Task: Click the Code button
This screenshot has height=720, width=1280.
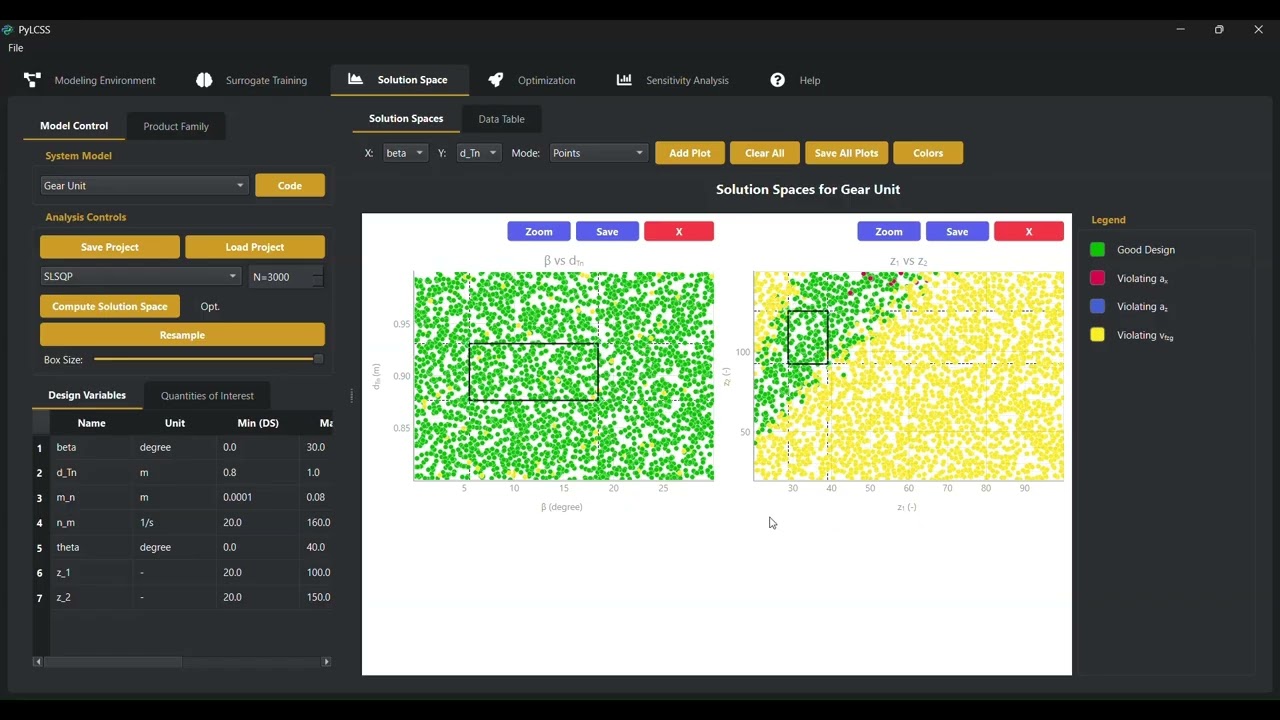Action: (x=290, y=186)
